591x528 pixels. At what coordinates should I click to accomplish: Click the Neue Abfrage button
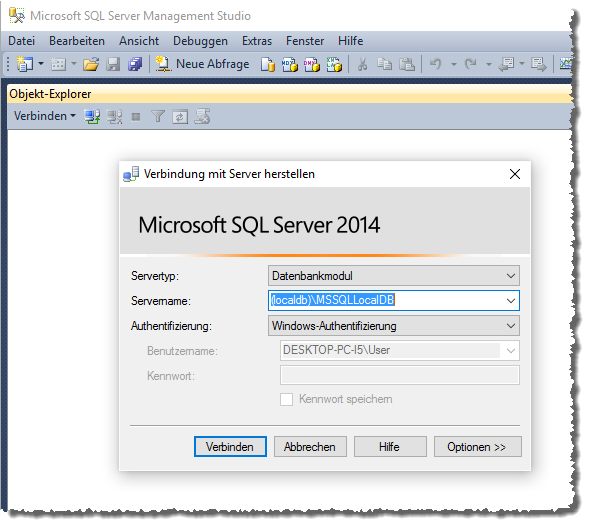coord(202,64)
